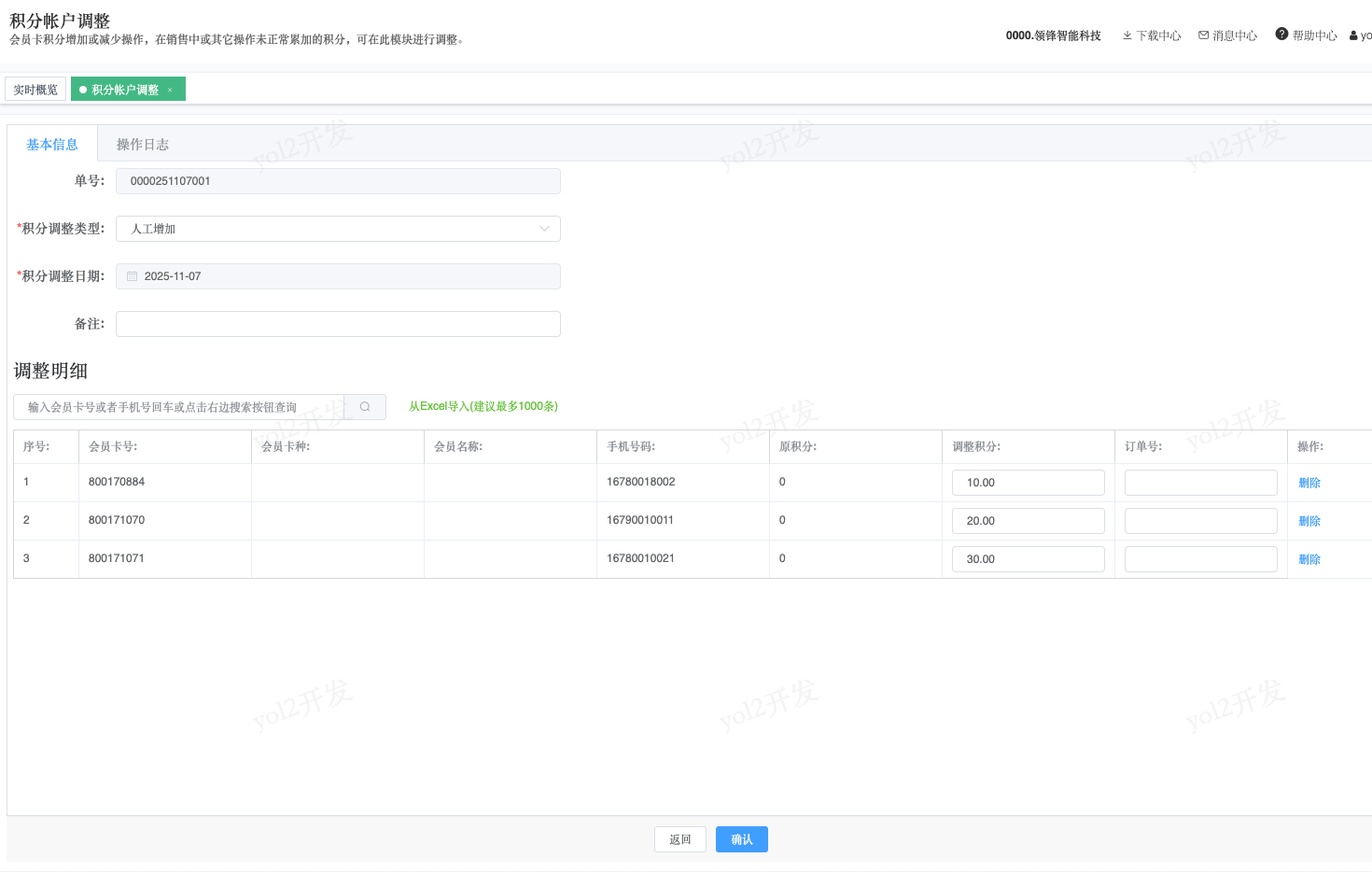This screenshot has height=872, width=1372.
Task: Open the 基本信息 tab
Action: click(x=52, y=145)
